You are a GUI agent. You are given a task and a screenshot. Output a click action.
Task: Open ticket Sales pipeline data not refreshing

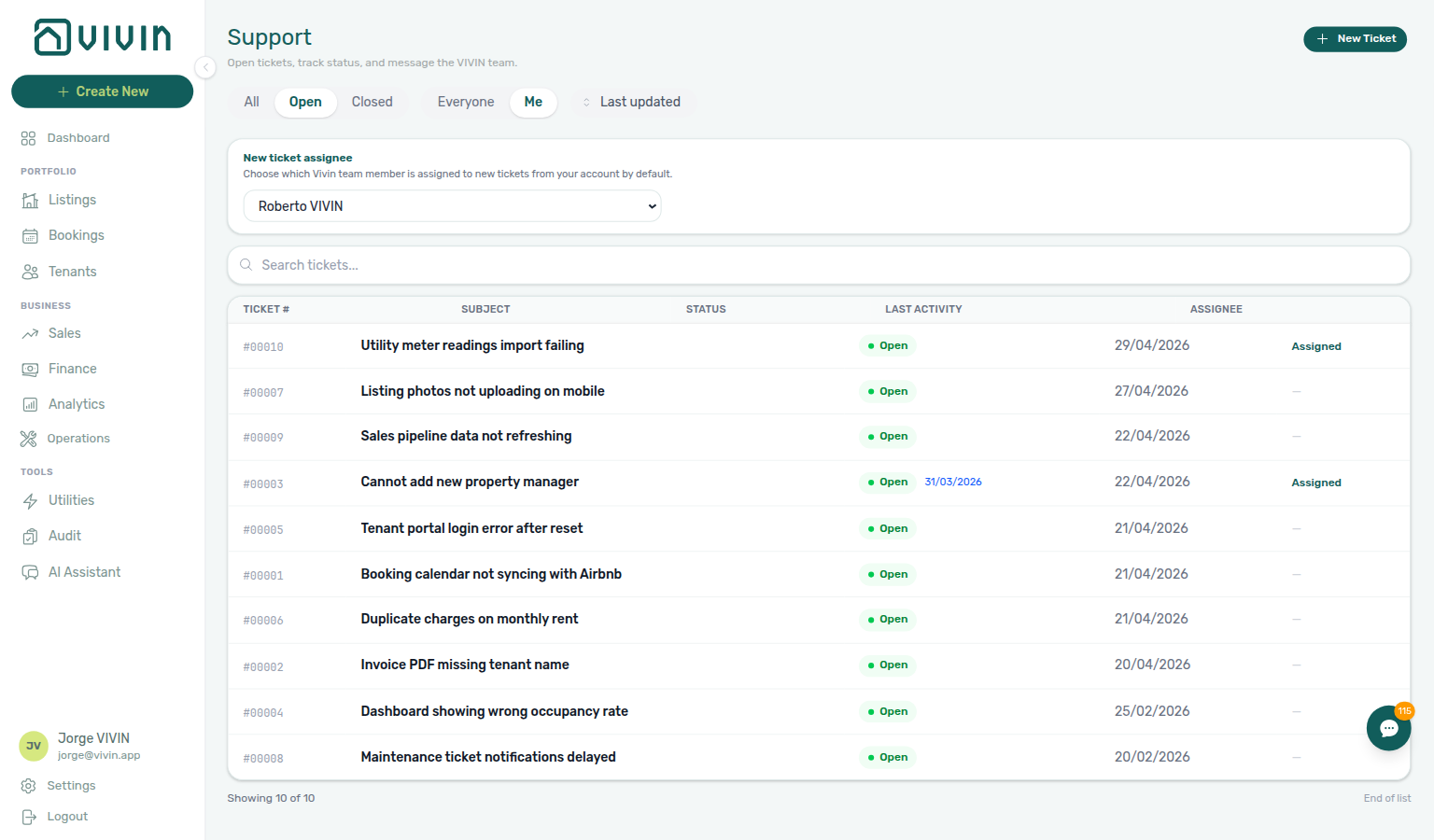[466, 436]
